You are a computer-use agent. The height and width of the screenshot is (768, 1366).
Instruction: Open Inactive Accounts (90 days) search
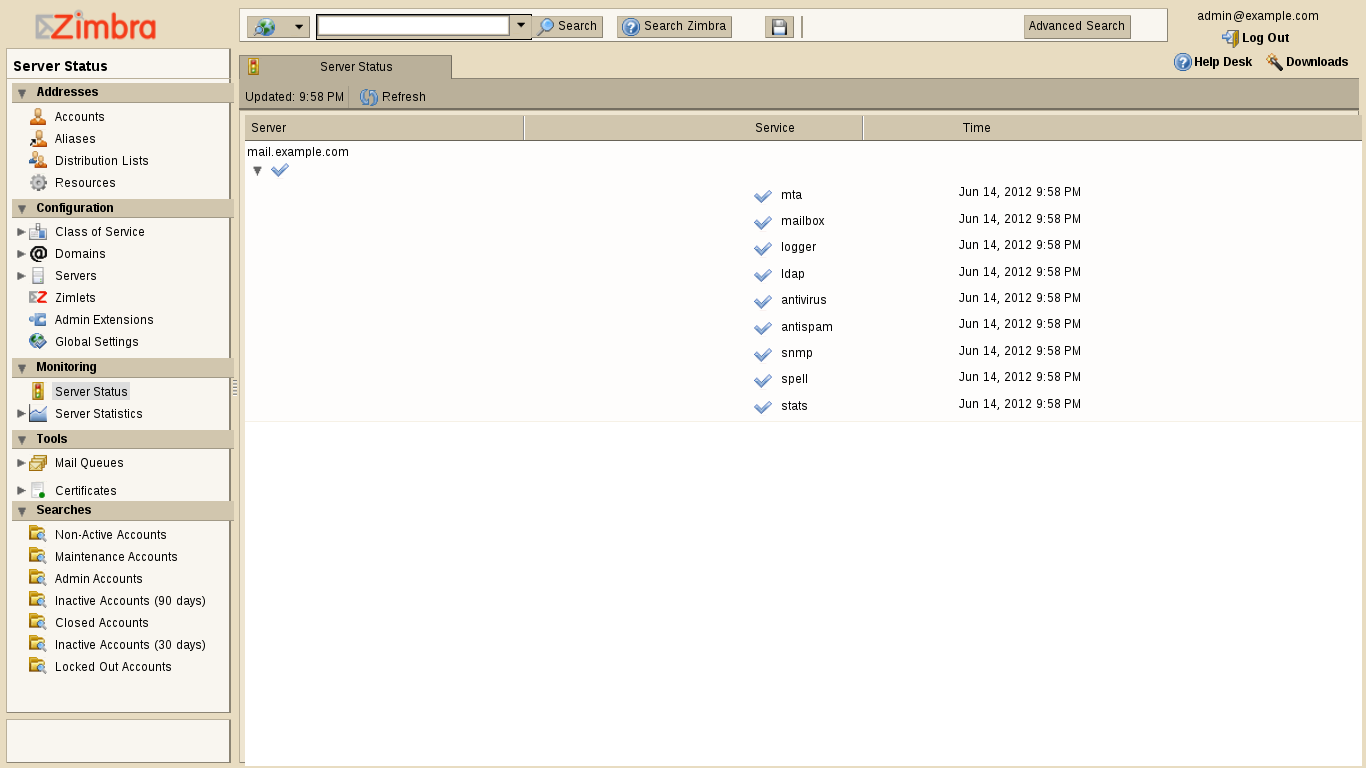[130, 601]
